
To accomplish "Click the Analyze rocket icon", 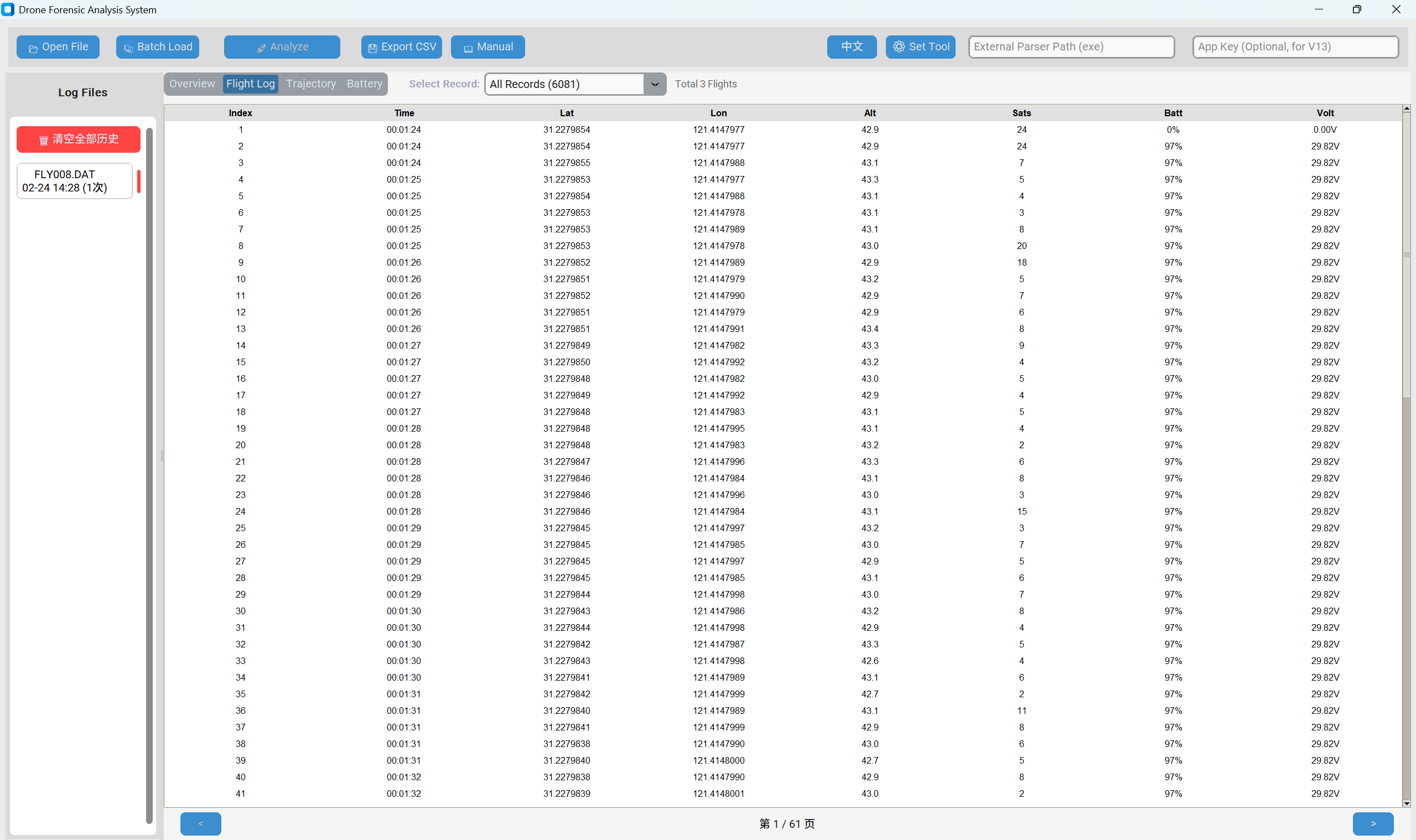I will 261,48.
